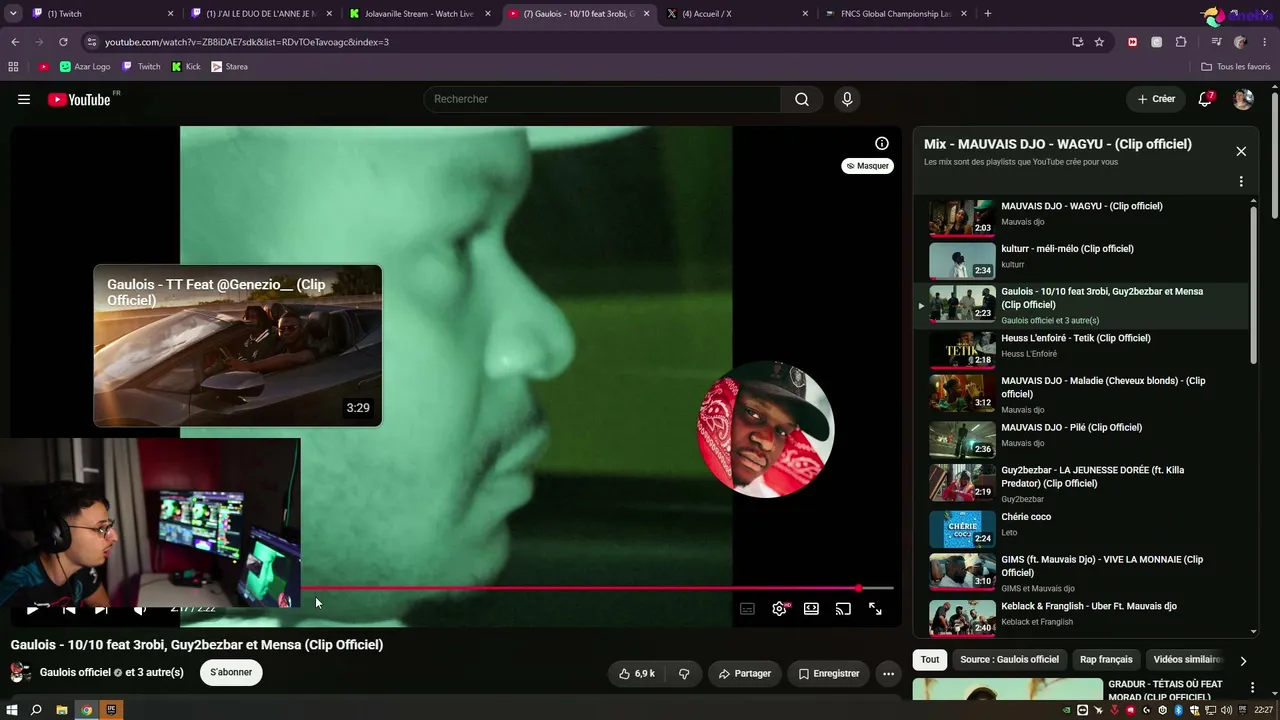The image size is (1280, 720).
Task: Open Bluetooth tray icon
Action: (x=1178, y=710)
